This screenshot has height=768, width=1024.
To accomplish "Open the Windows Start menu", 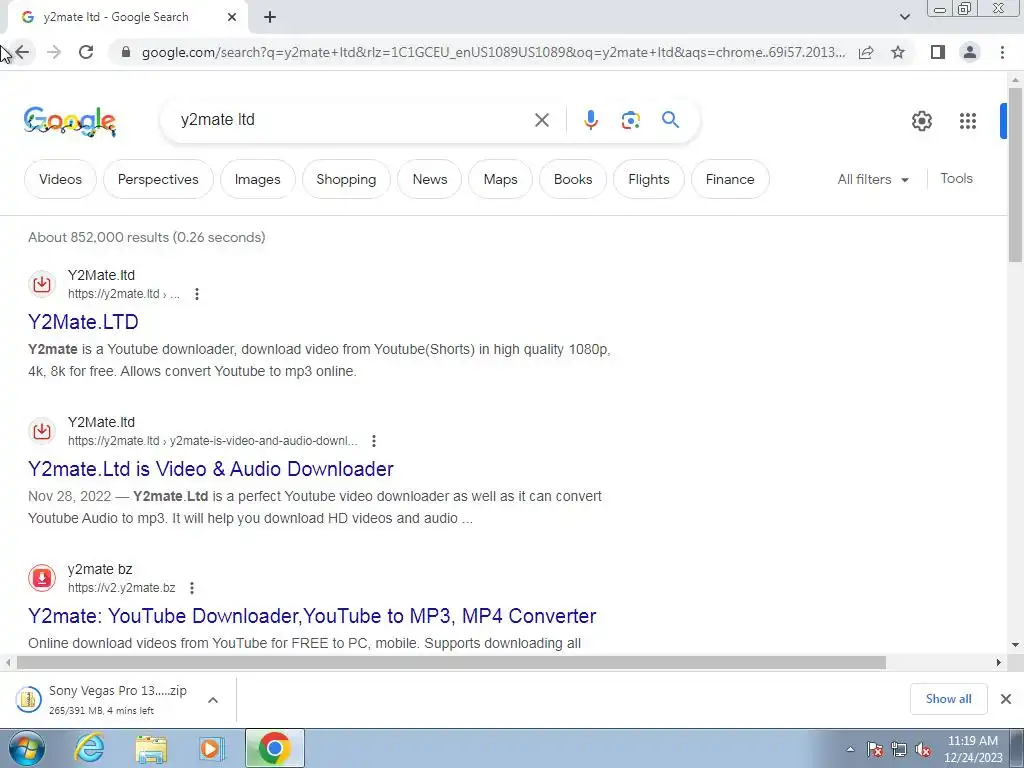I will point(27,748).
